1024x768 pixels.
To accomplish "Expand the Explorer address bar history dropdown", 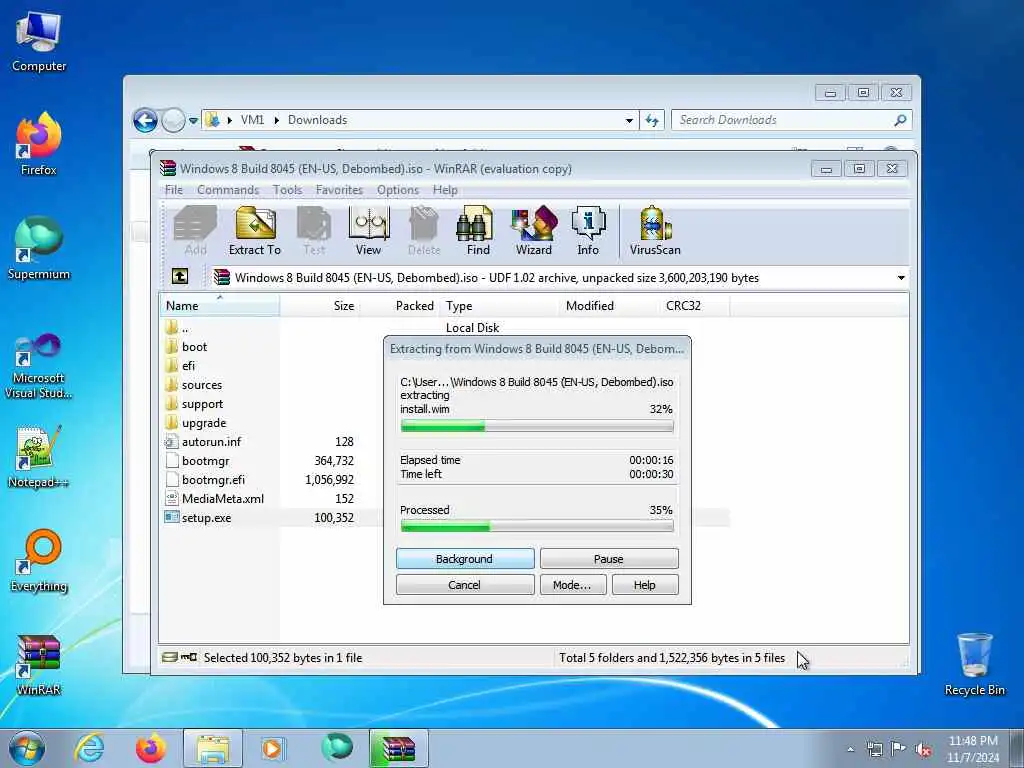I will [x=629, y=120].
